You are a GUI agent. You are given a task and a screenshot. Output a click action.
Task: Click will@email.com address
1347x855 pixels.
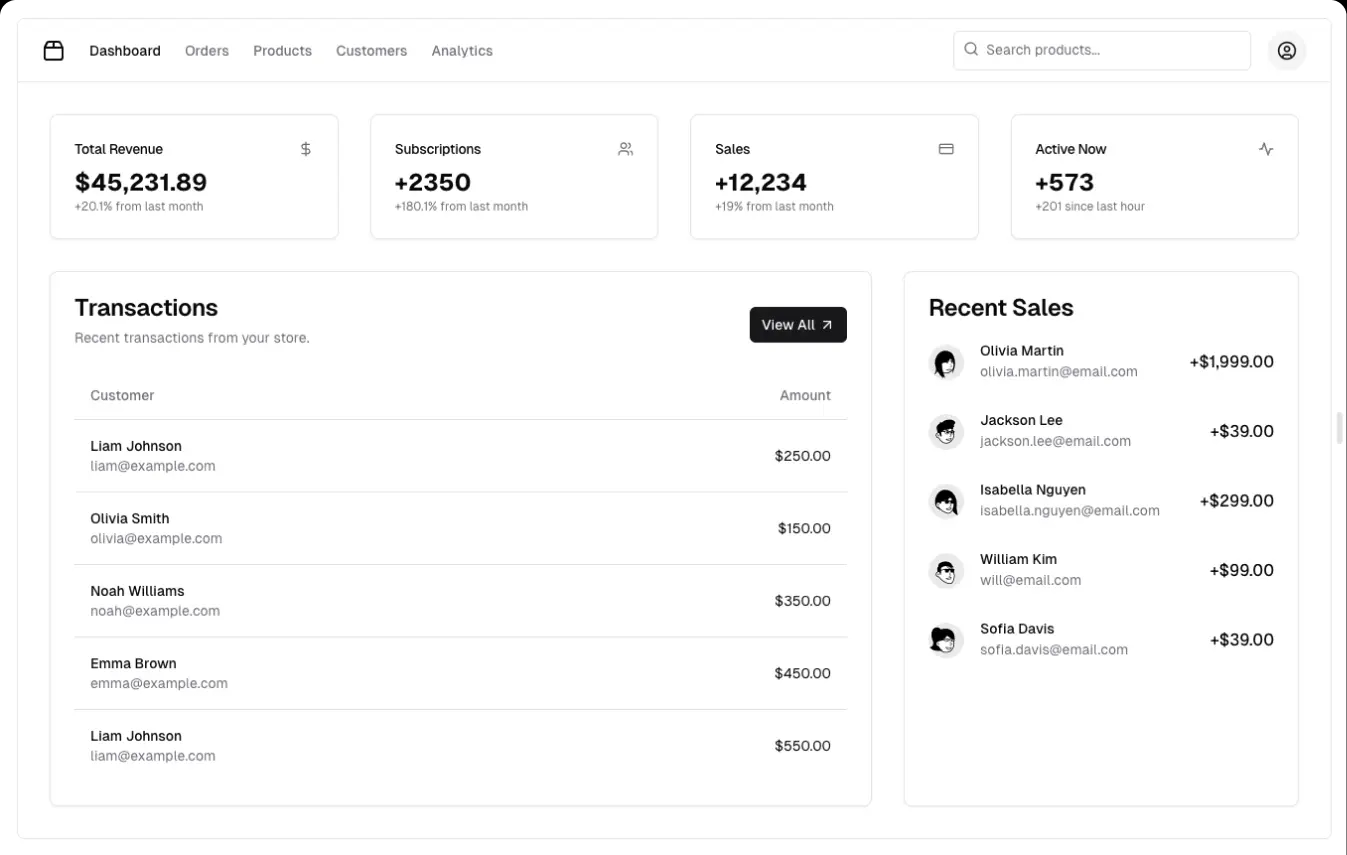(x=1030, y=580)
